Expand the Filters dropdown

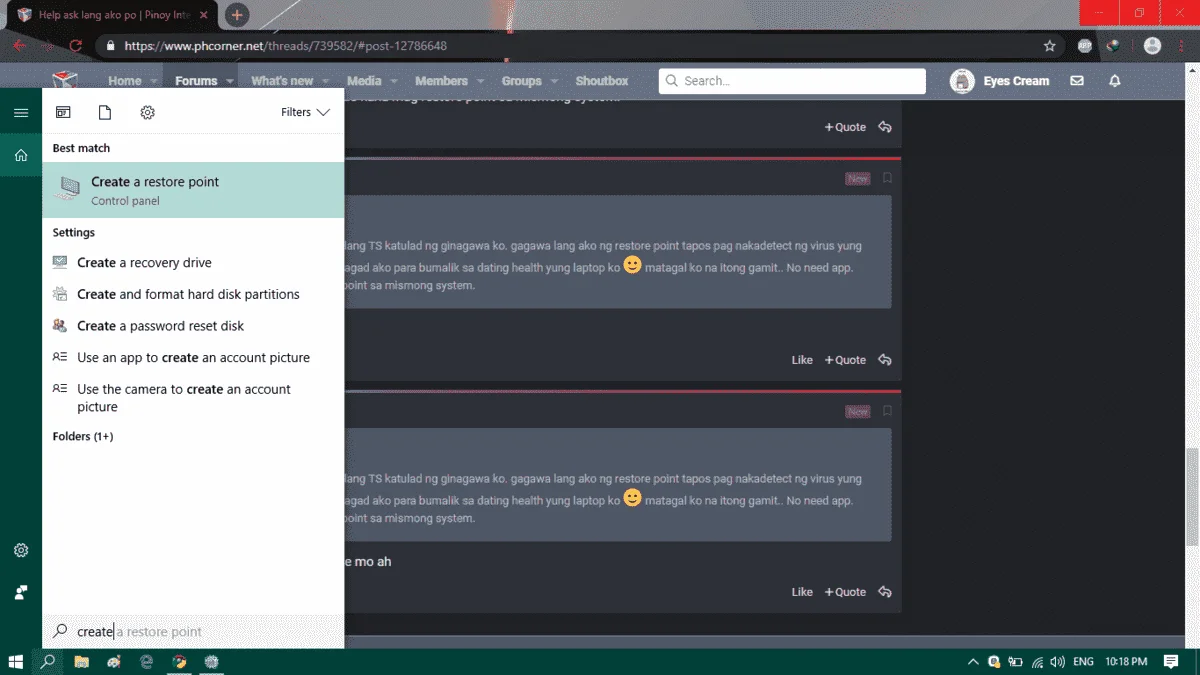[305, 112]
